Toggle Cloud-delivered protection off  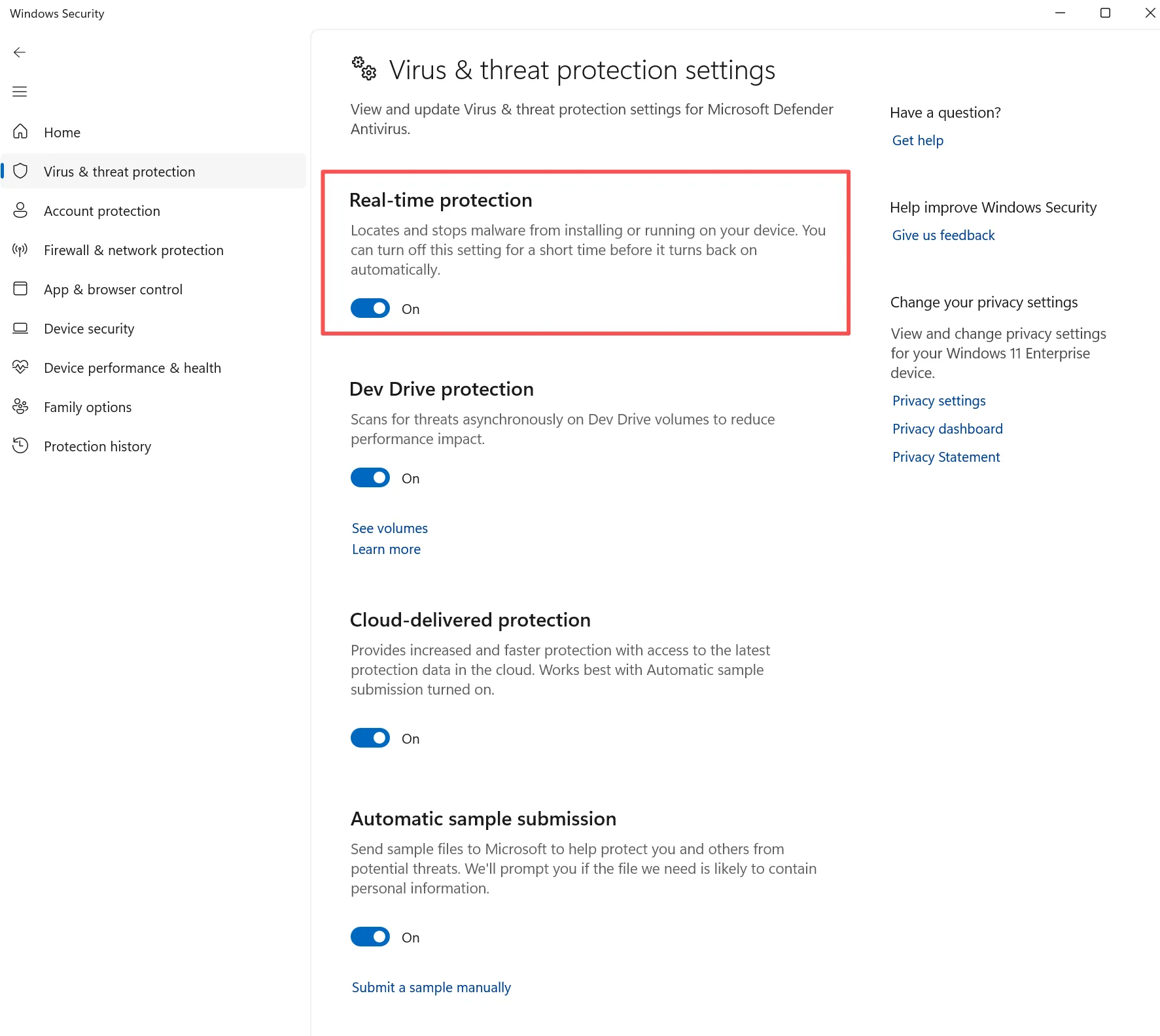tap(370, 738)
